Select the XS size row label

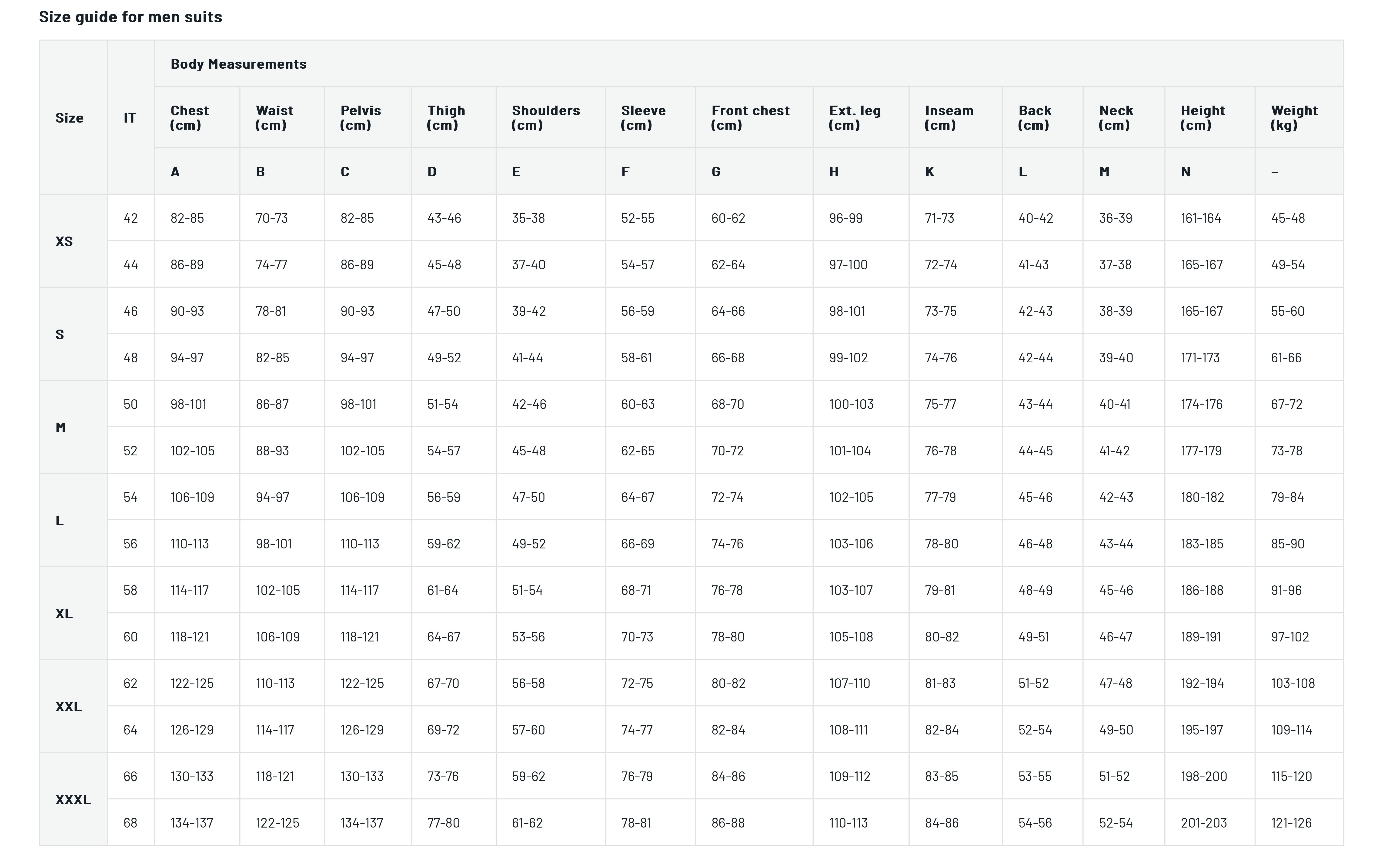64,241
